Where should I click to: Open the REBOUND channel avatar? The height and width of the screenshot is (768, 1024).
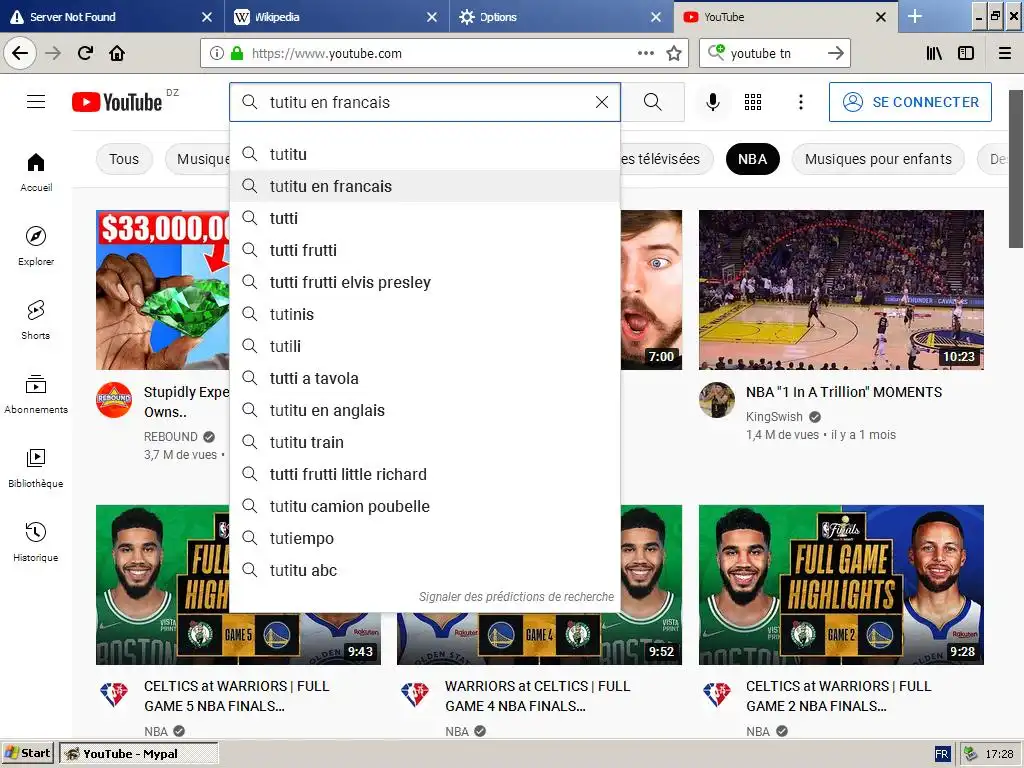point(114,400)
